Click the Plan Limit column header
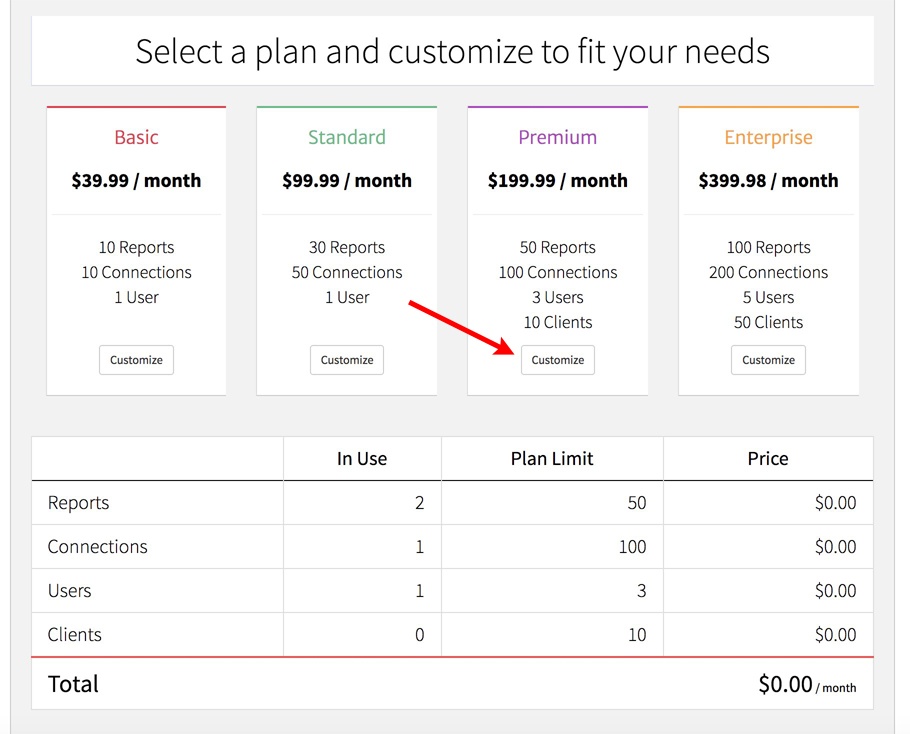Image resolution: width=910 pixels, height=734 pixels. (x=551, y=458)
